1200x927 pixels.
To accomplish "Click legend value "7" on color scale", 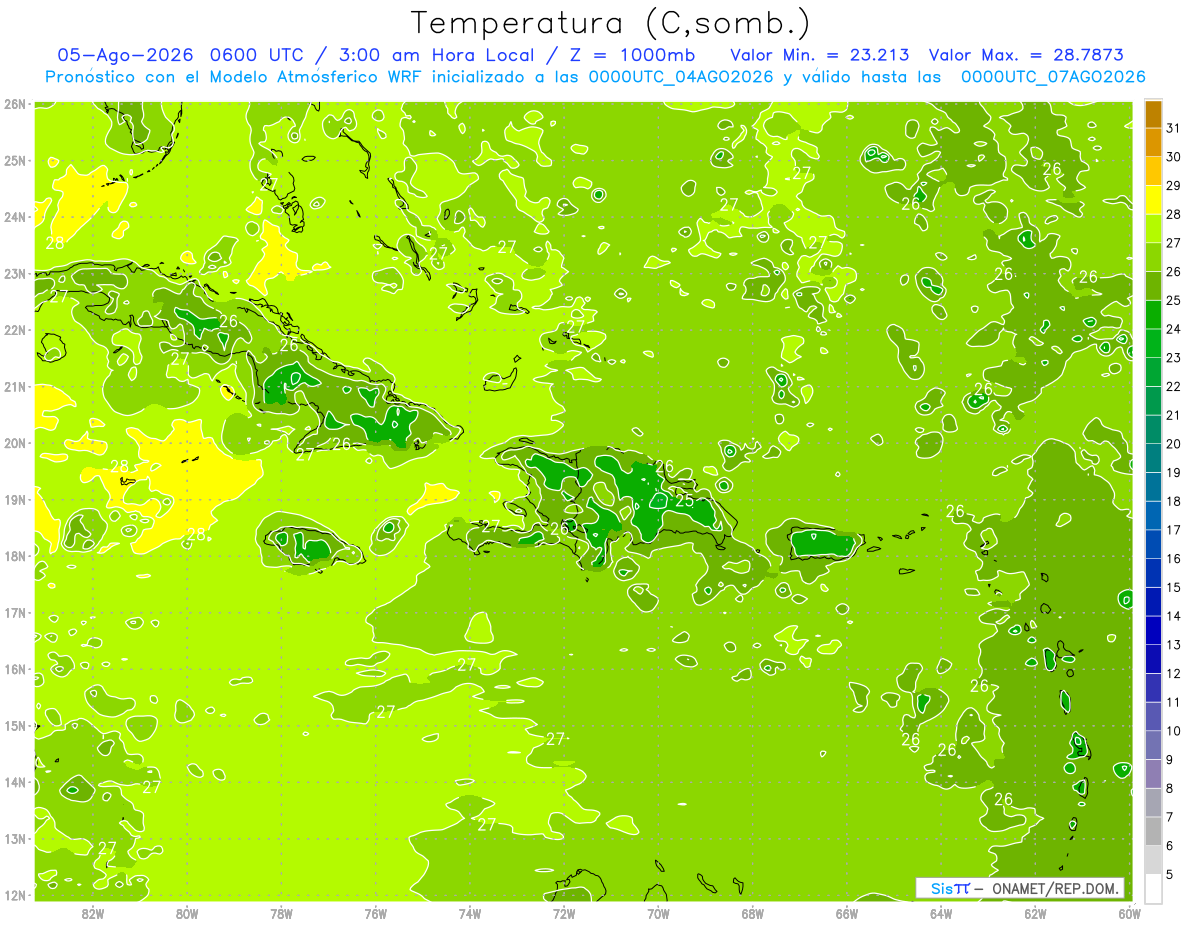I will tap(1171, 817).
